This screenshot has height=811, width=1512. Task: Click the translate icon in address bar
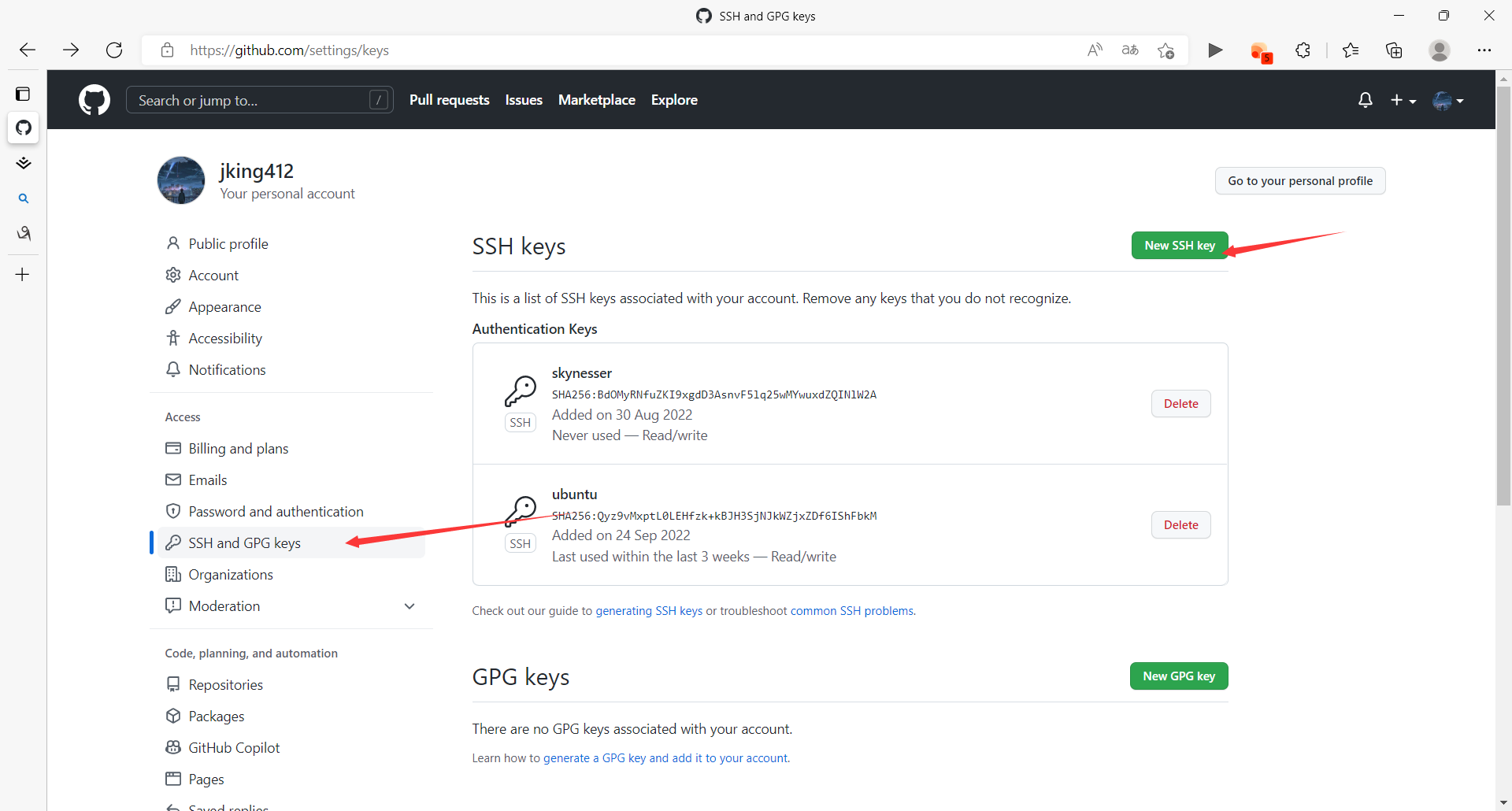(x=1130, y=50)
